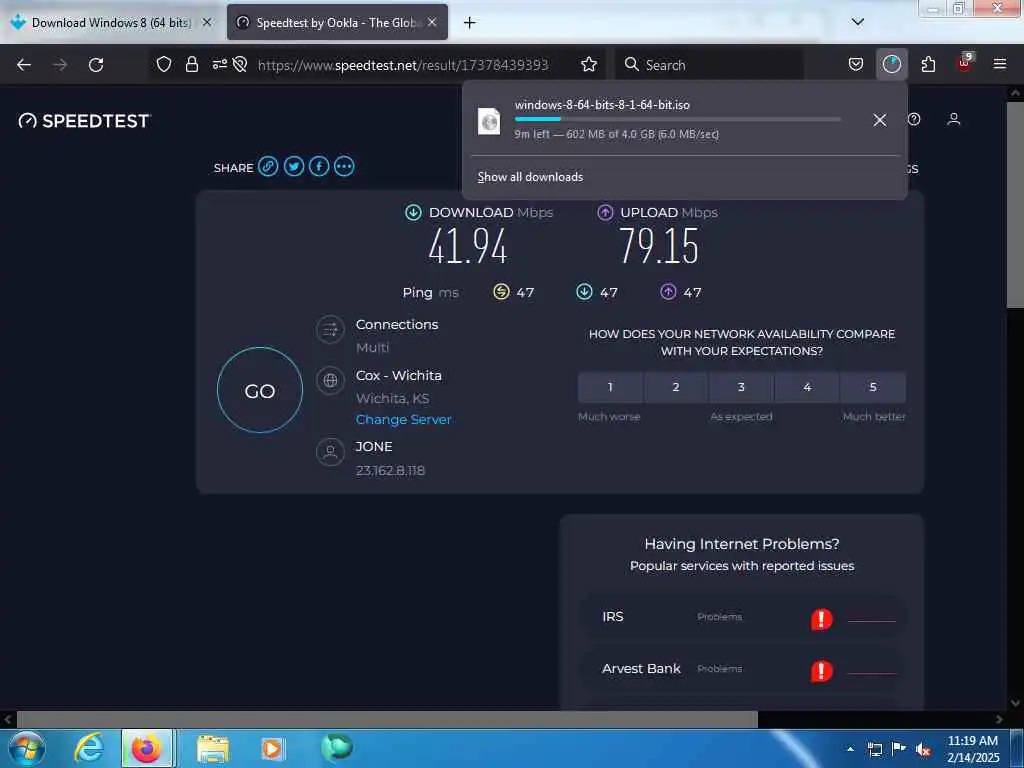Viewport: 1024px width, 768px height.
Task: Click the taskbar clock 11:19 AM
Action: [x=972, y=741]
